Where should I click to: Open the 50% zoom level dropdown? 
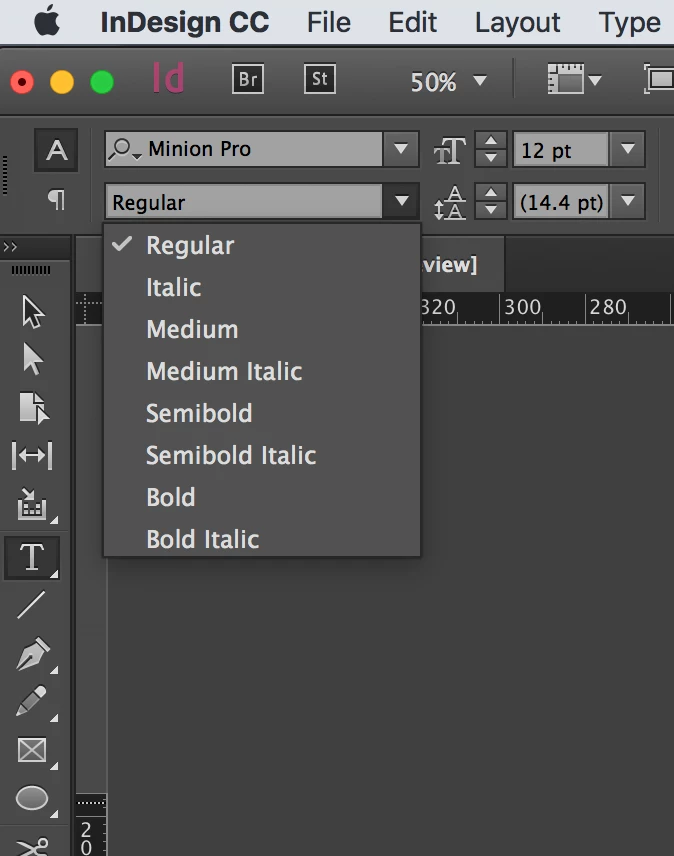(x=448, y=82)
